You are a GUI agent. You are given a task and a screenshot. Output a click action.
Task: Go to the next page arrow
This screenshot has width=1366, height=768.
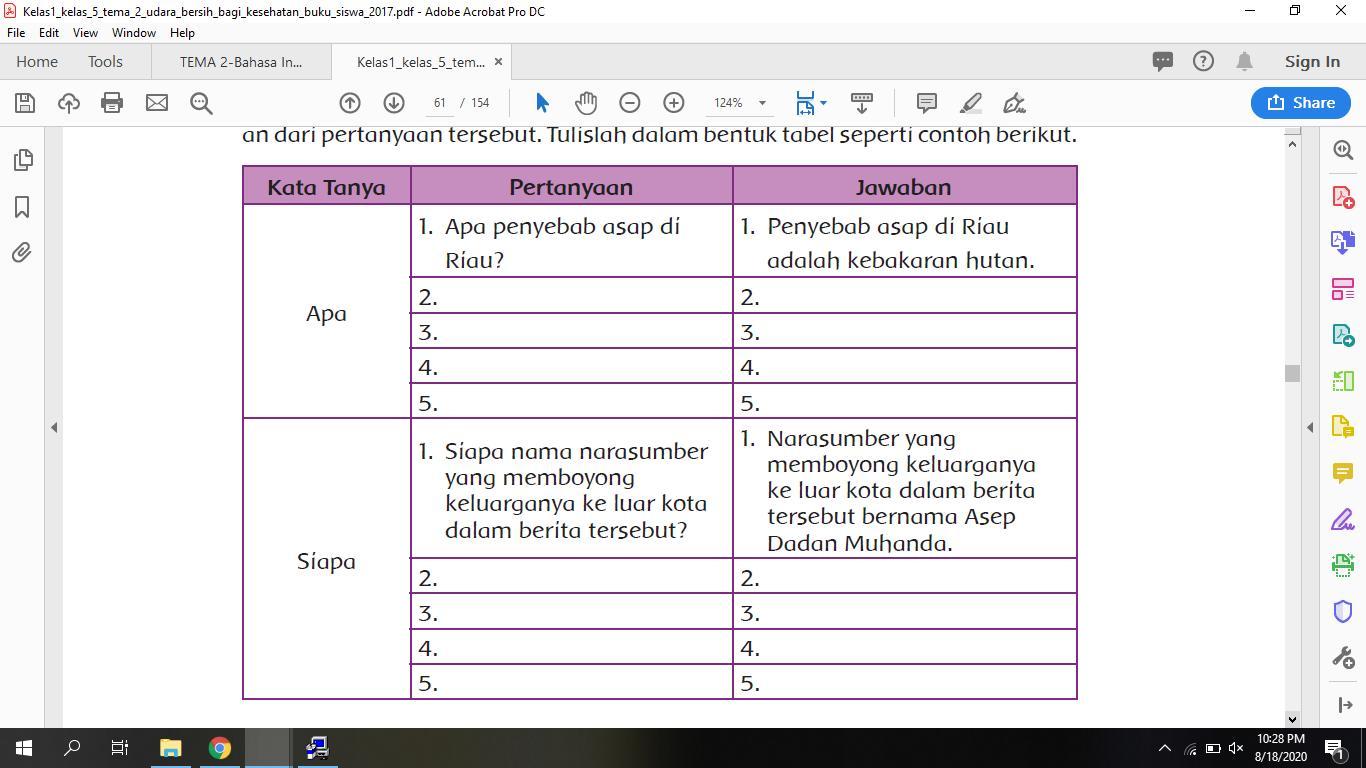pos(394,103)
